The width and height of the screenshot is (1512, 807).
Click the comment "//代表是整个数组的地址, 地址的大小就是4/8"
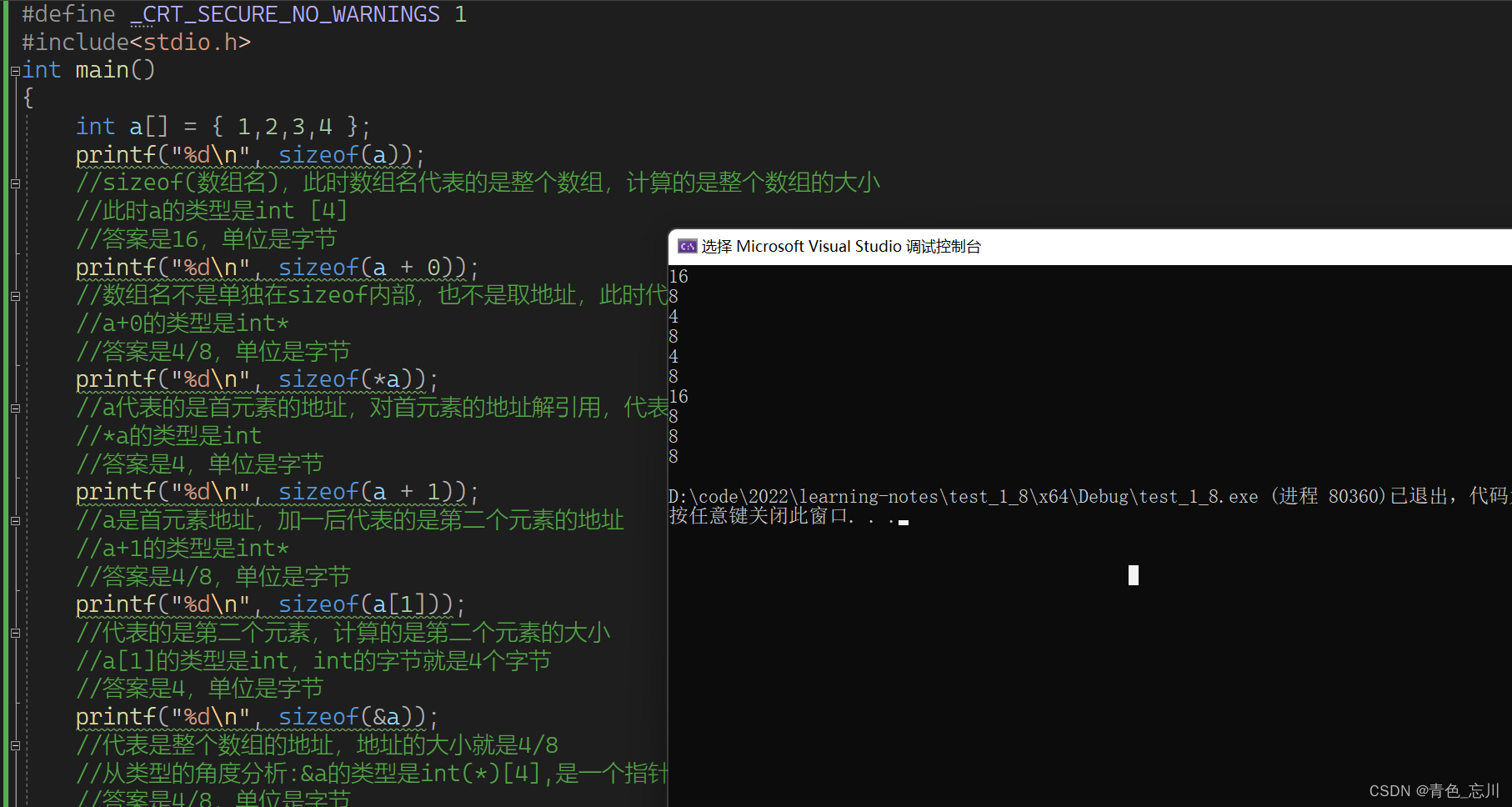click(x=318, y=745)
